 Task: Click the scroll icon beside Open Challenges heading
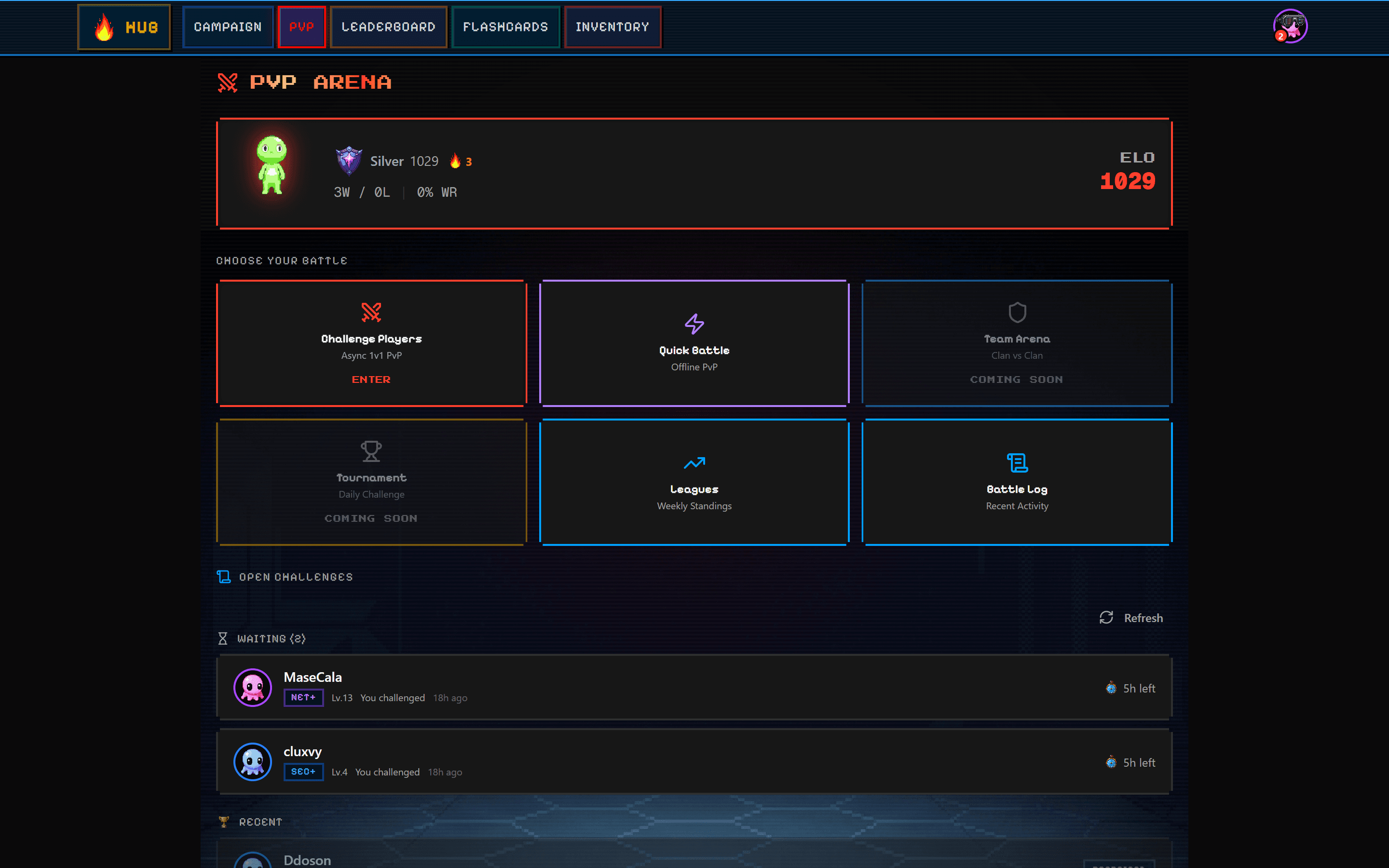click(223, 576)
